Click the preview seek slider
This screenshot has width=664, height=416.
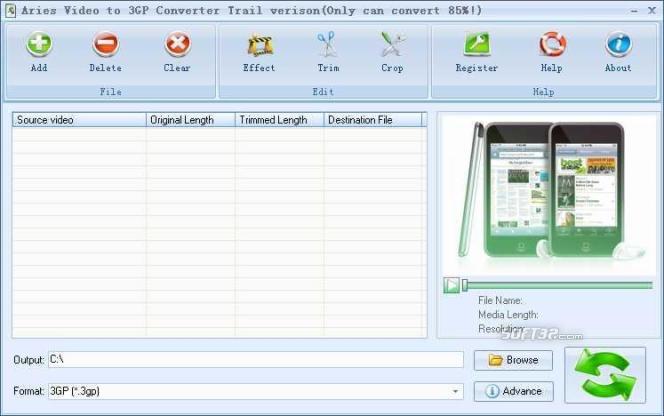(x=557, y=285)
